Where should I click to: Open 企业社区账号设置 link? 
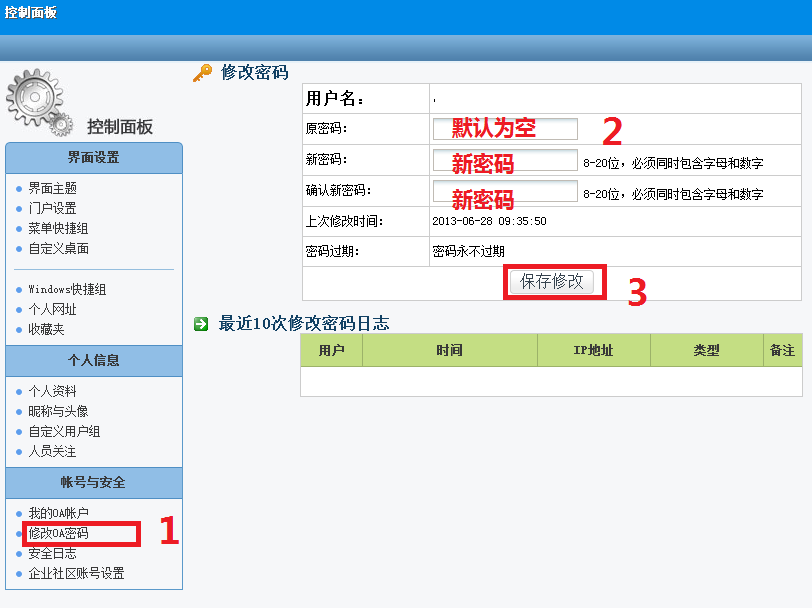point(76,573)
